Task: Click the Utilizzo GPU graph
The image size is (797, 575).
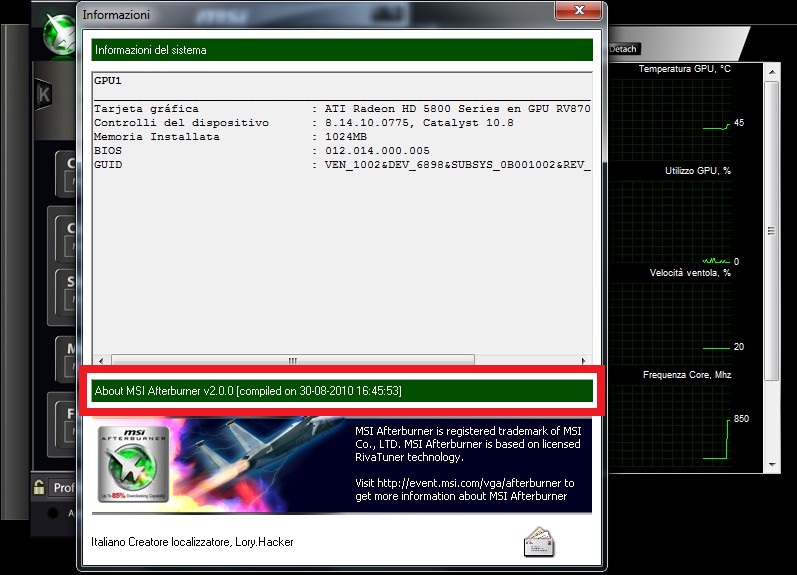Action: point(670,221)
